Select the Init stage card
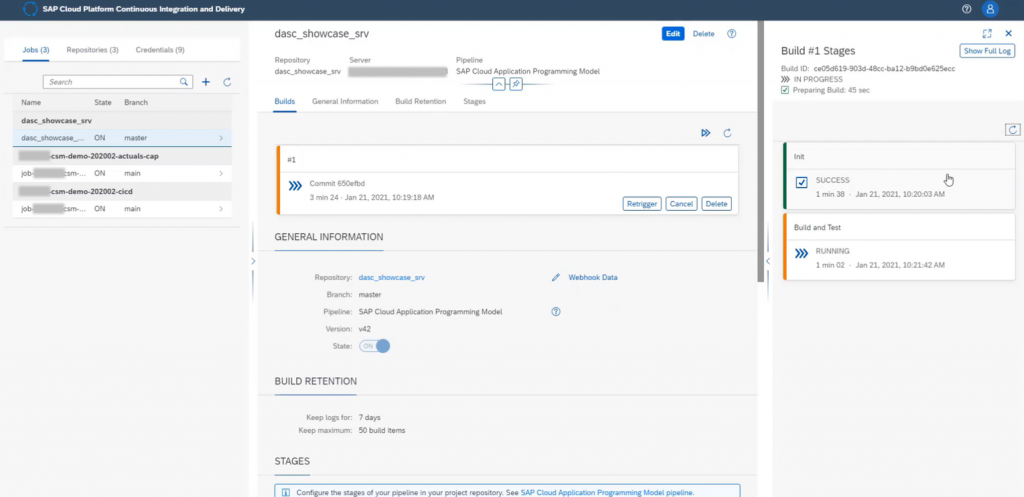The image size is (1024, 497). (899, 176)
